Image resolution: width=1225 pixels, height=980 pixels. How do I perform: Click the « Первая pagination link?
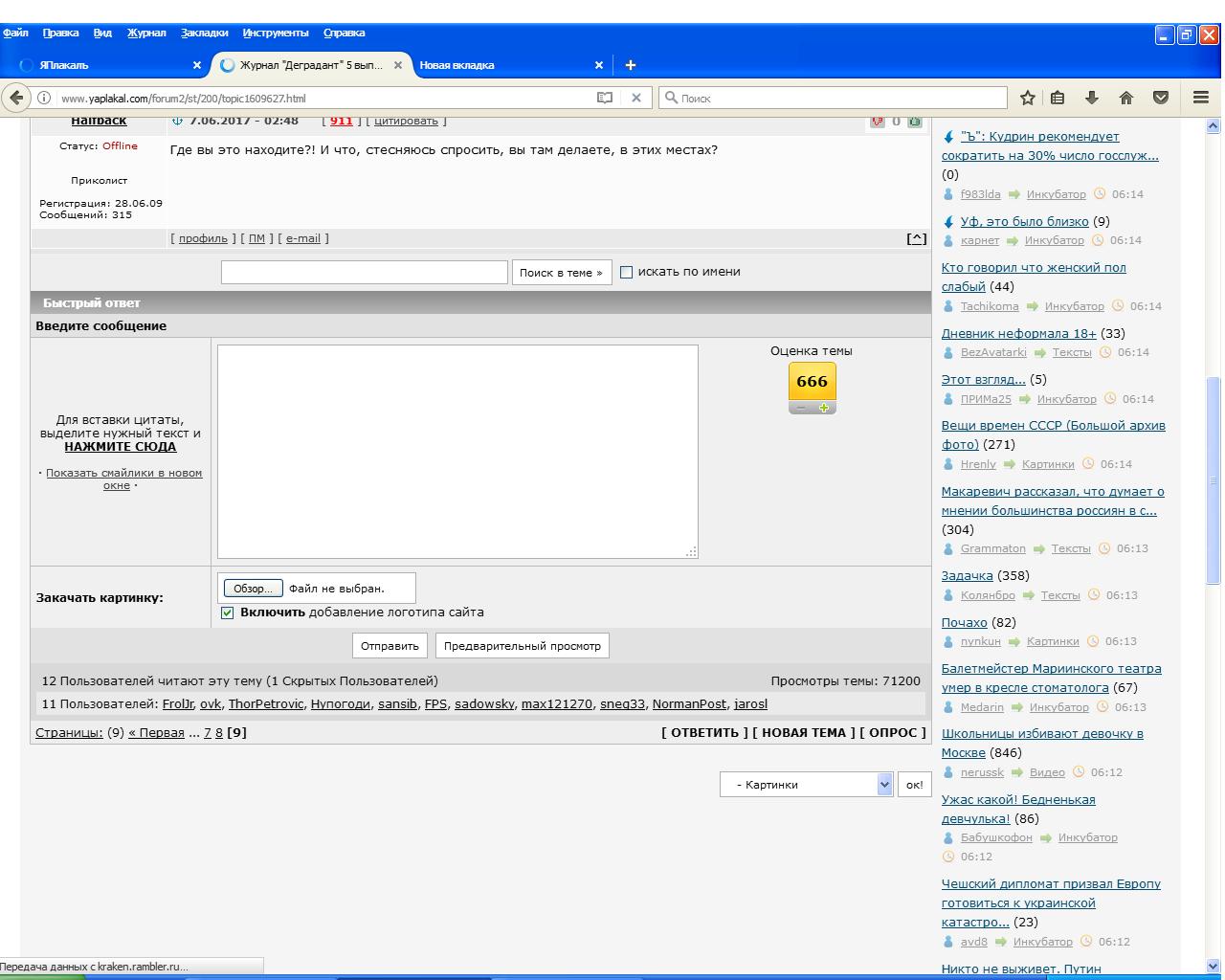click(156, 733)
